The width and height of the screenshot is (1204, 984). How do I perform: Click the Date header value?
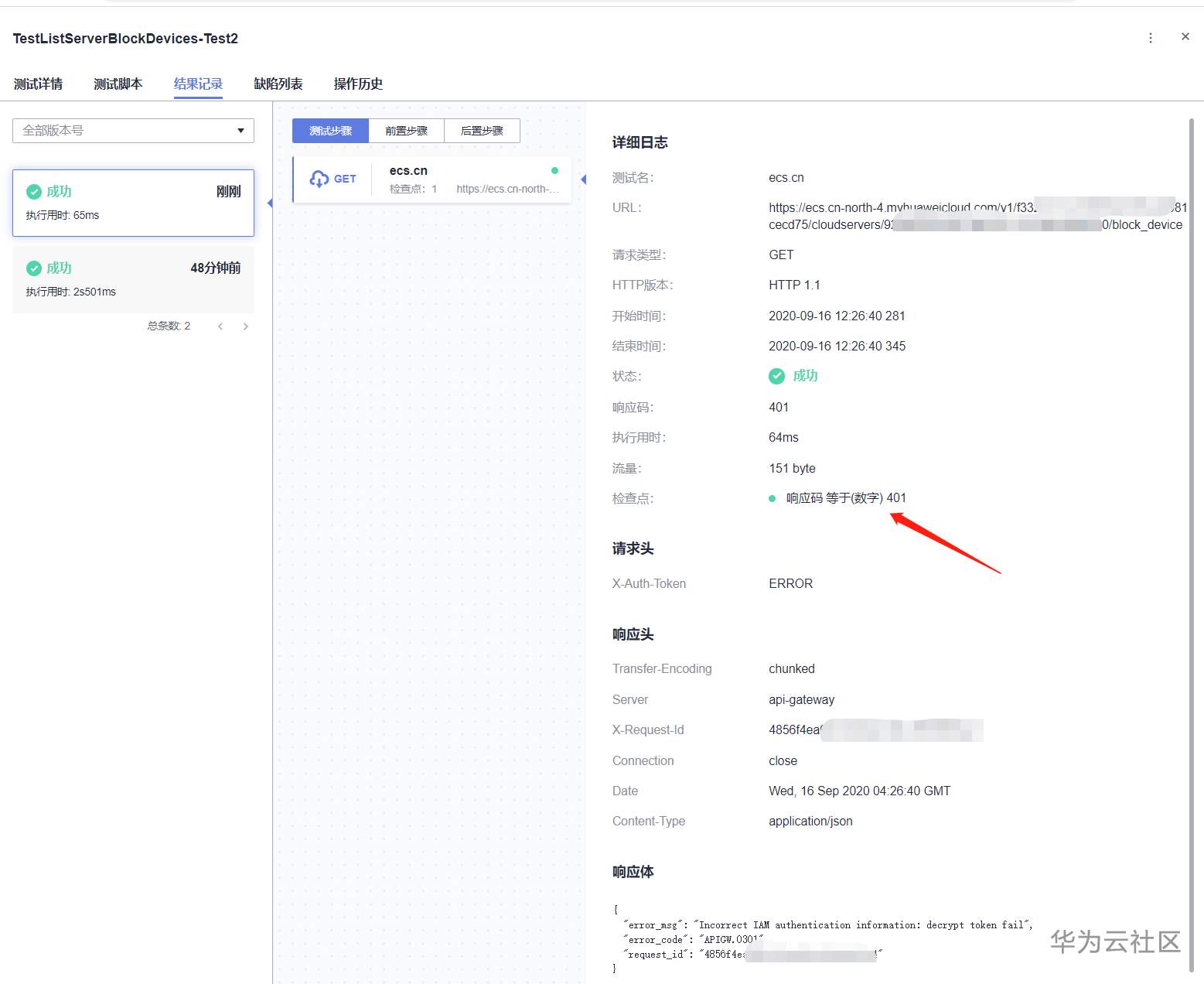[x=859, y=791]
